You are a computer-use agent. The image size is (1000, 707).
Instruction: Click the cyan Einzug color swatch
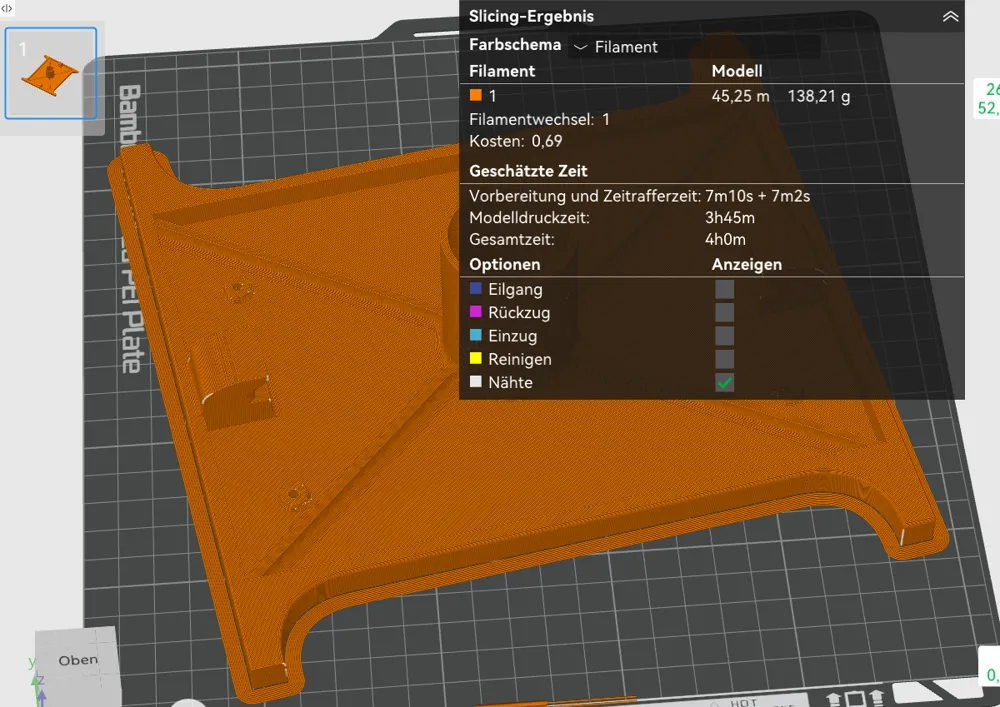tap(476, 335)
